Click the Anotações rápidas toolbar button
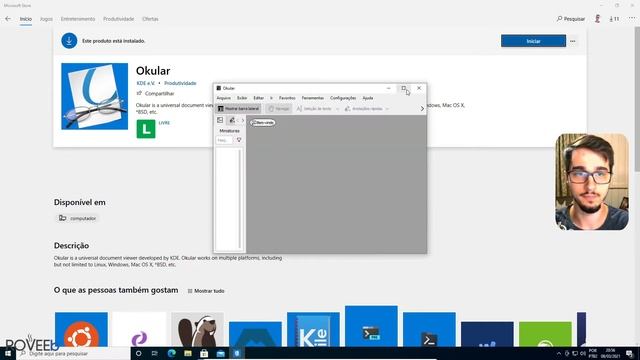The image size is (640, 360). pyautogui.click(x=364, y=109)
